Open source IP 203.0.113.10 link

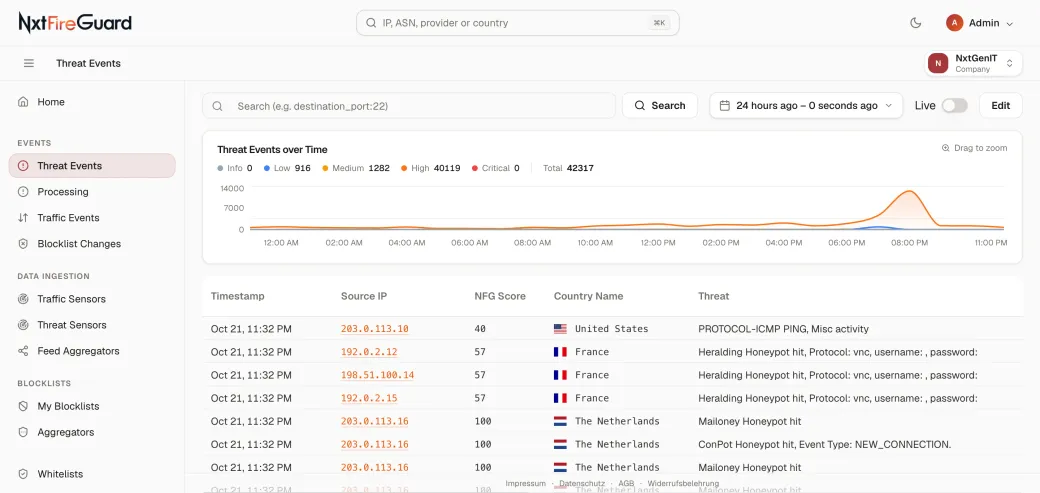tap(375, 328)
